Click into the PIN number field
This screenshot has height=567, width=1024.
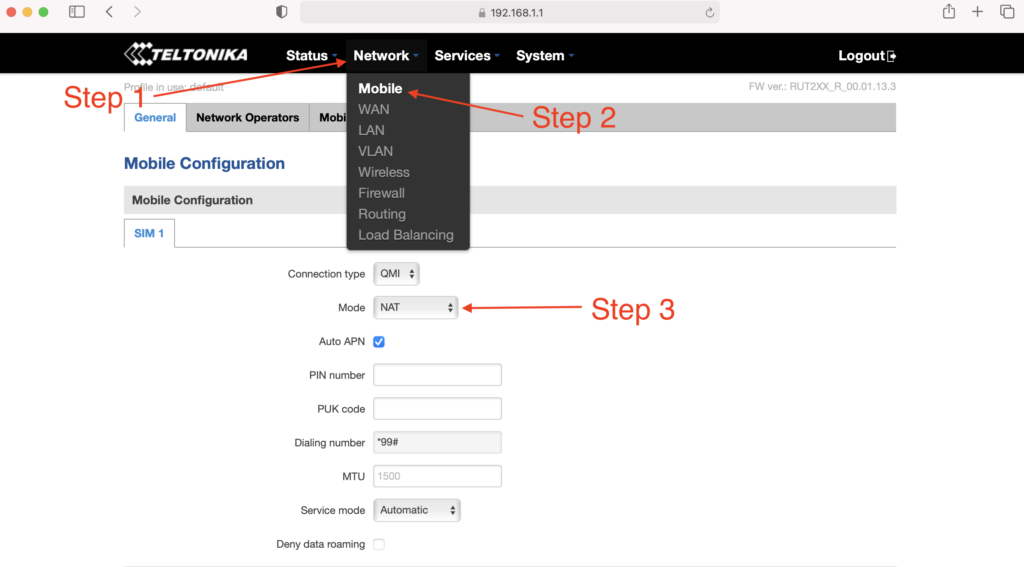coord(437,375)
